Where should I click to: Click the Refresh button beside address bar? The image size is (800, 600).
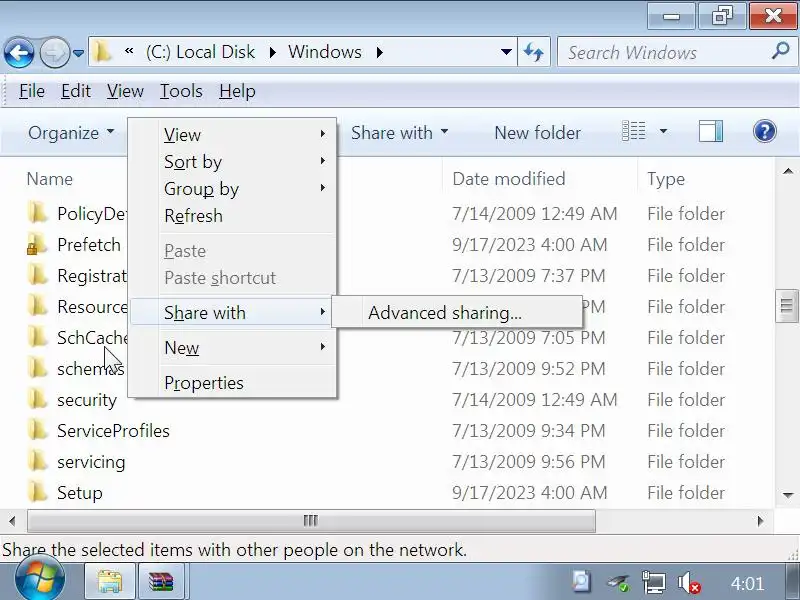pyautogui.click(x=534, y=52)
